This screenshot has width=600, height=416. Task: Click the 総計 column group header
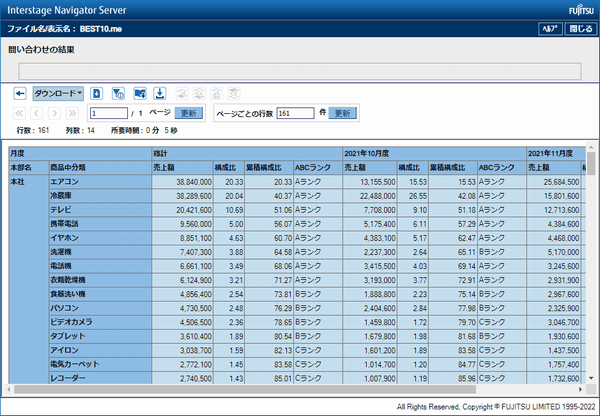pos(247,153)
